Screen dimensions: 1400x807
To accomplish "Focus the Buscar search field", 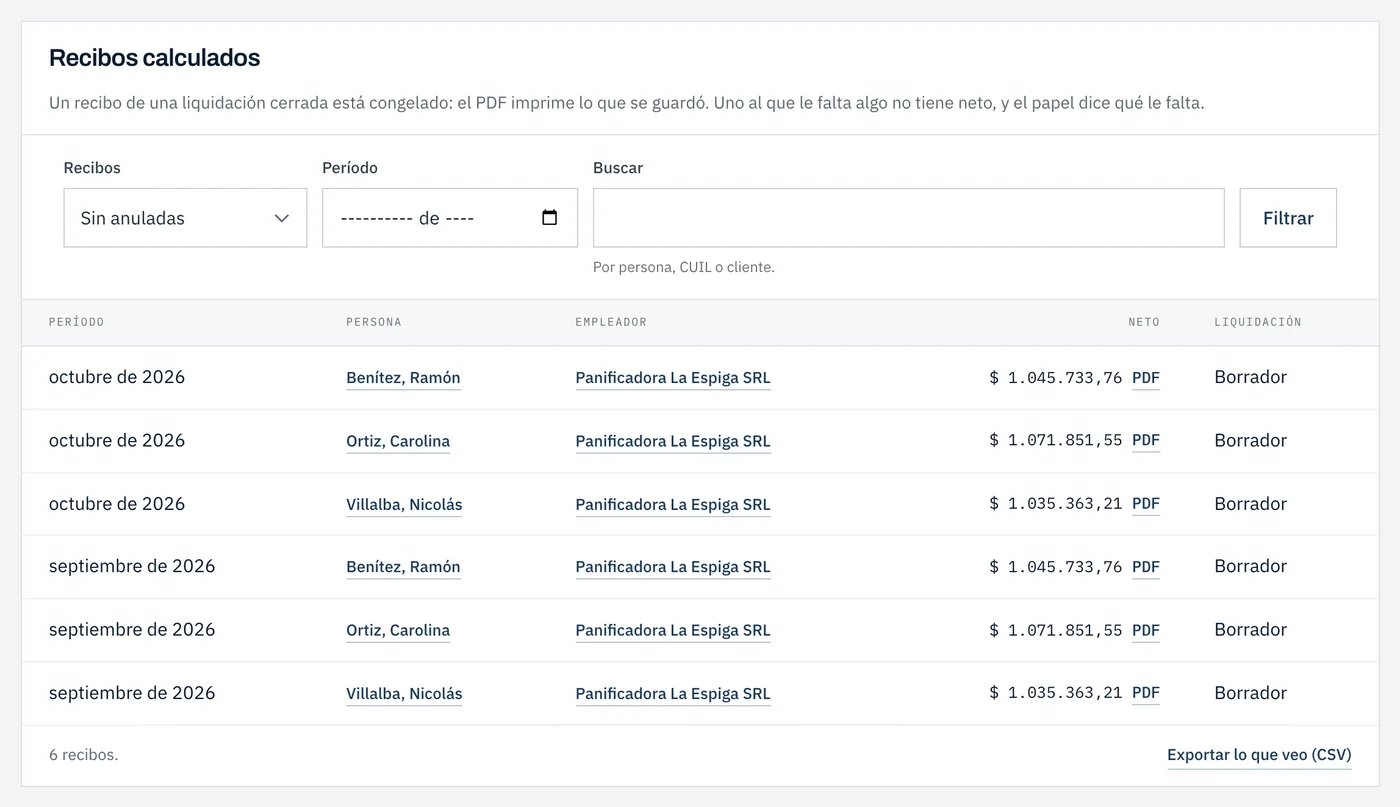I will 908,218.
